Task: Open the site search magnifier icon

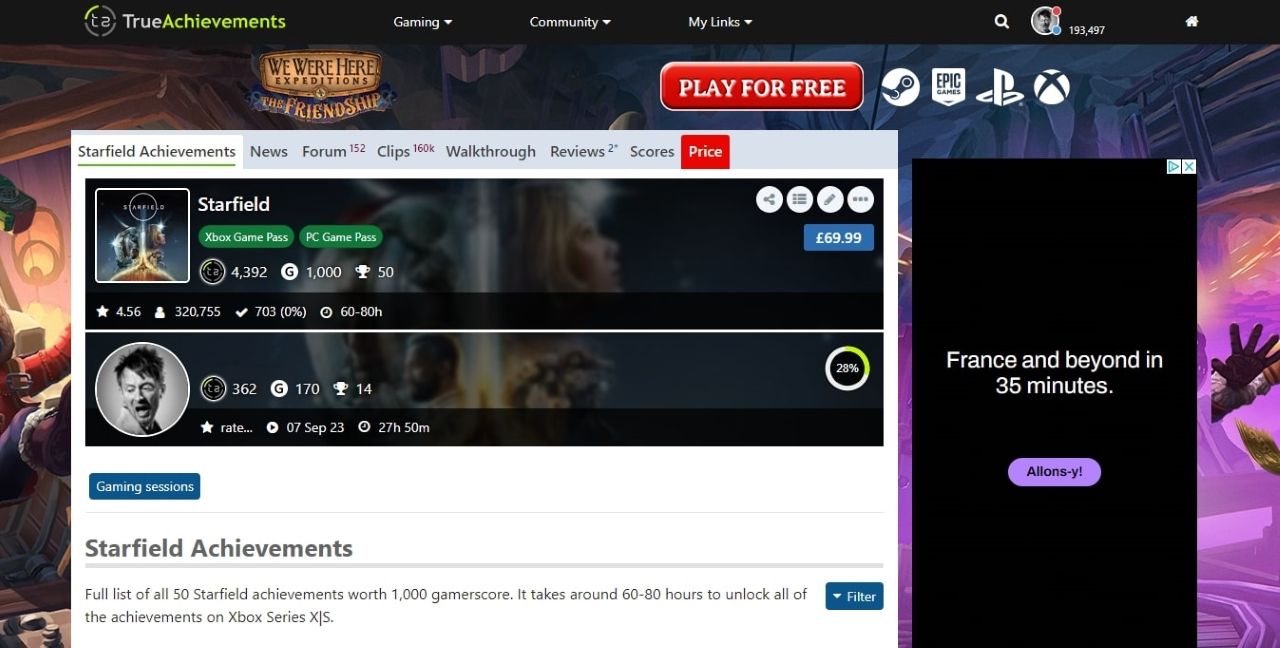Action: pyautogui.click(x=1001, y=21)
